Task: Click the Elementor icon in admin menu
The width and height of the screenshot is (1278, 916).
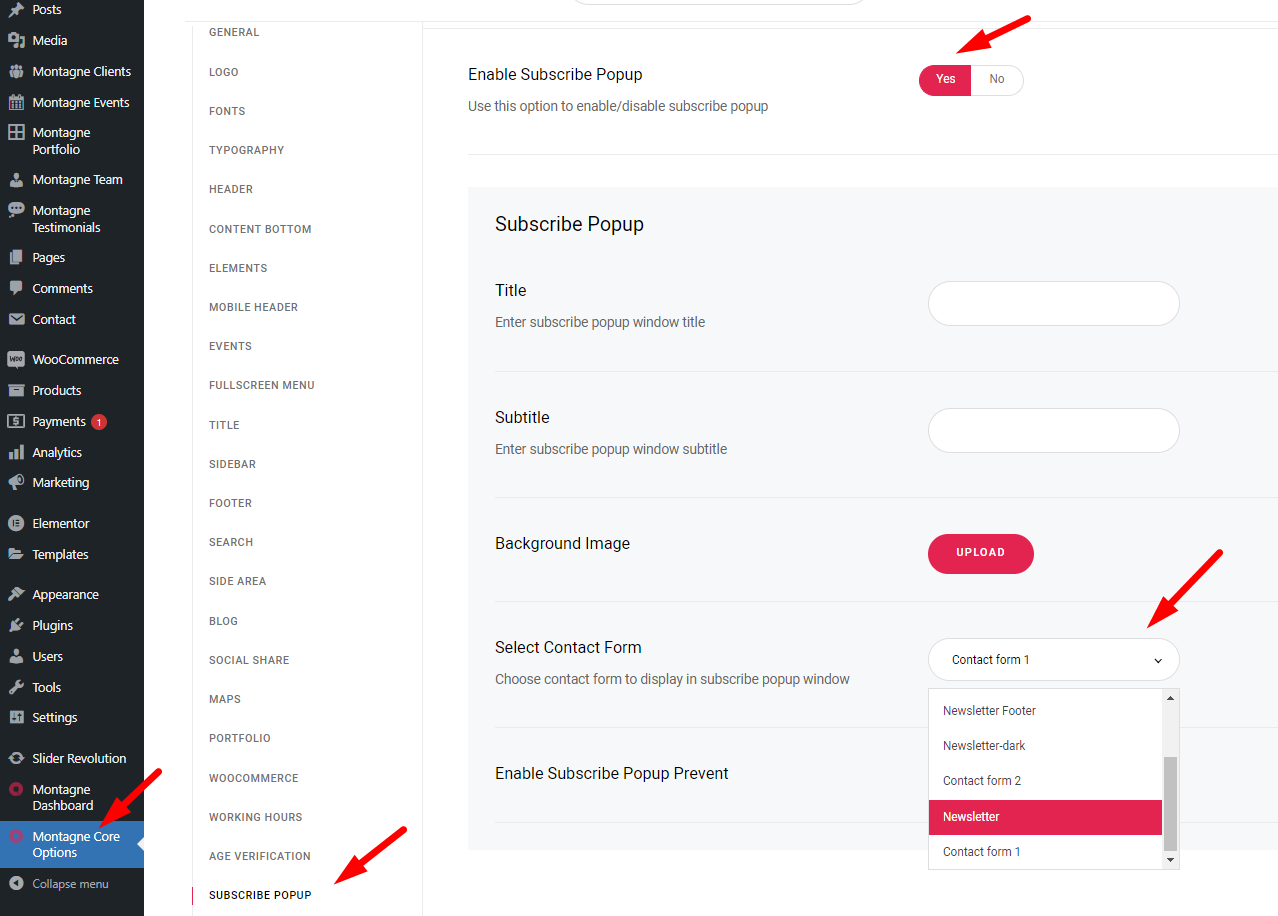Action: pyautogui.click(x=16, y=523)
